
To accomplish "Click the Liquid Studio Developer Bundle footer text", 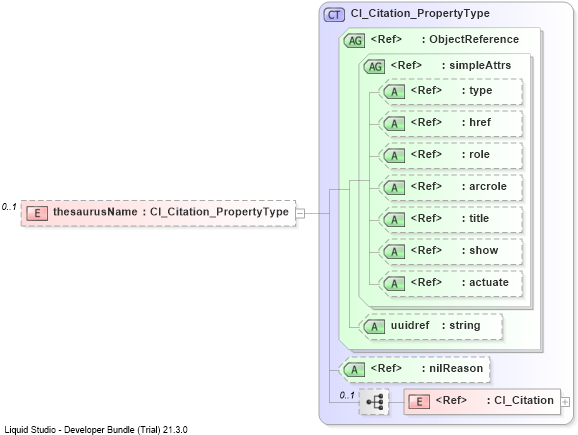I will coord(96,430).
